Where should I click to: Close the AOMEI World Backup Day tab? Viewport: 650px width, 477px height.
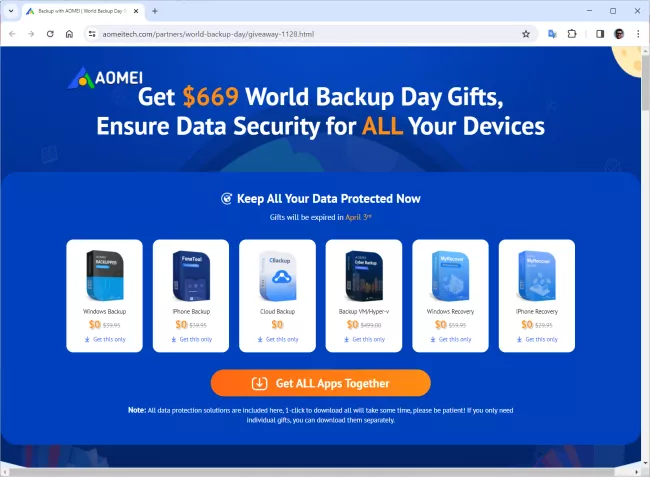[x=136, y=11]
